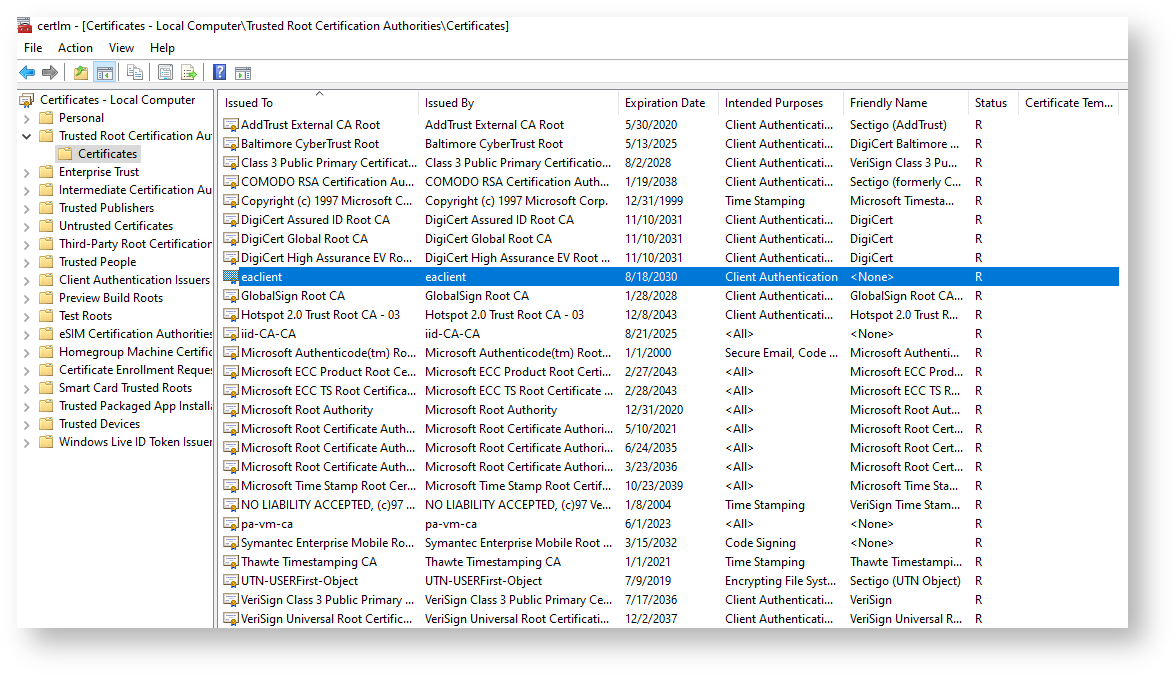Sort by the Expiration Date column header
The width and height of the screenshot is (1176, 676).
tap(664, 103)
